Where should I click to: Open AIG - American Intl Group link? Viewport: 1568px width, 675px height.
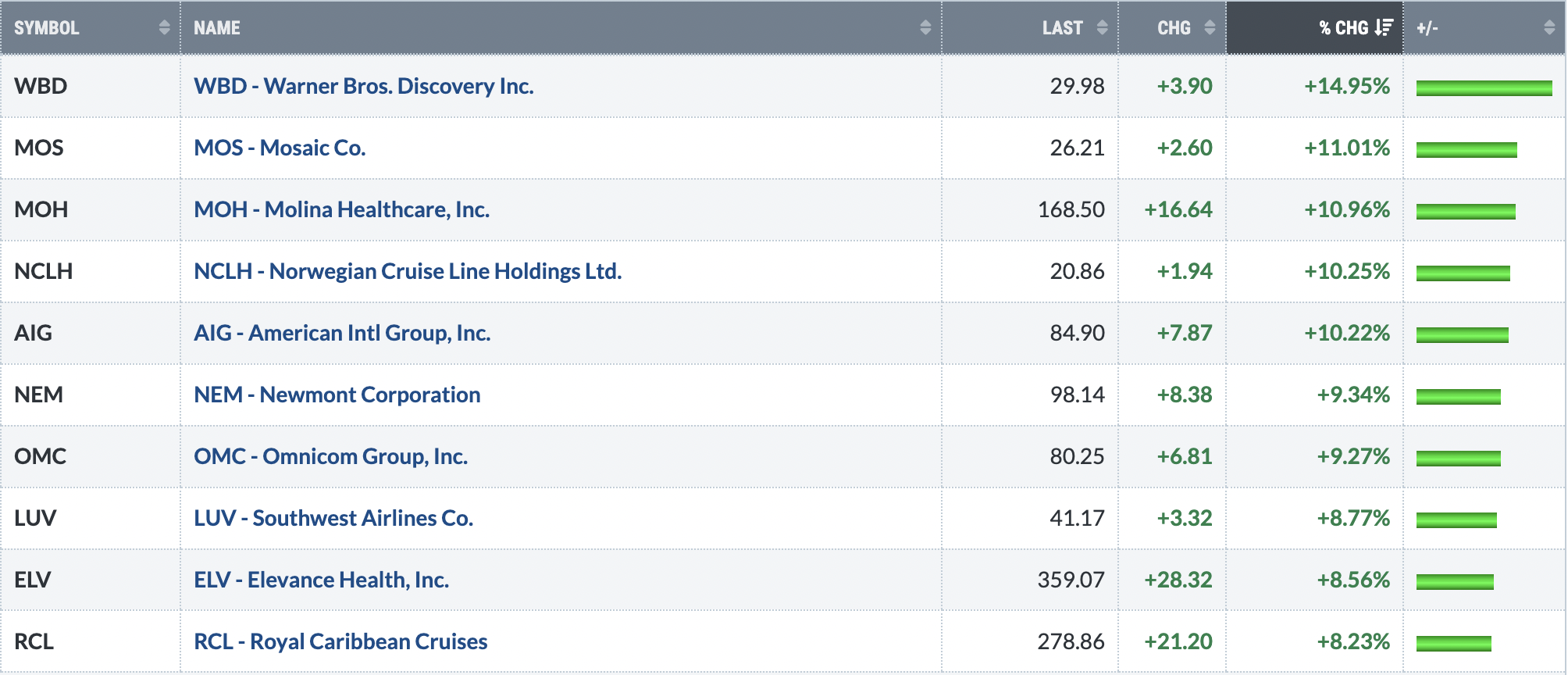[342, 333]
